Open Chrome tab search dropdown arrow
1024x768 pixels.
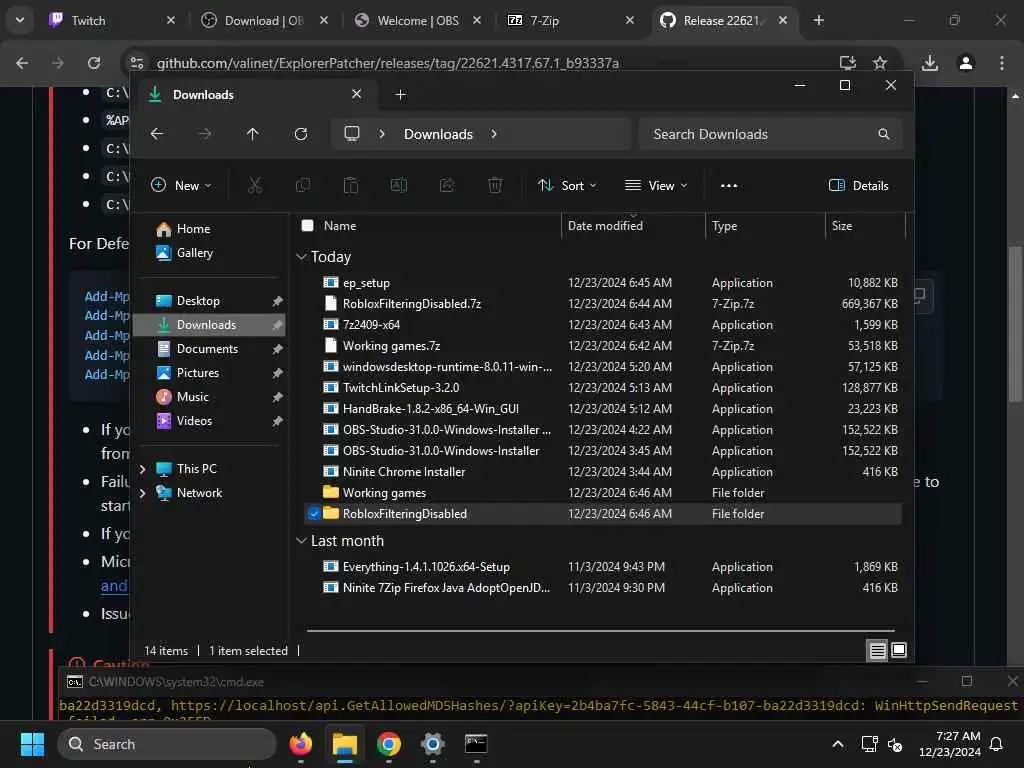(20, 20)
